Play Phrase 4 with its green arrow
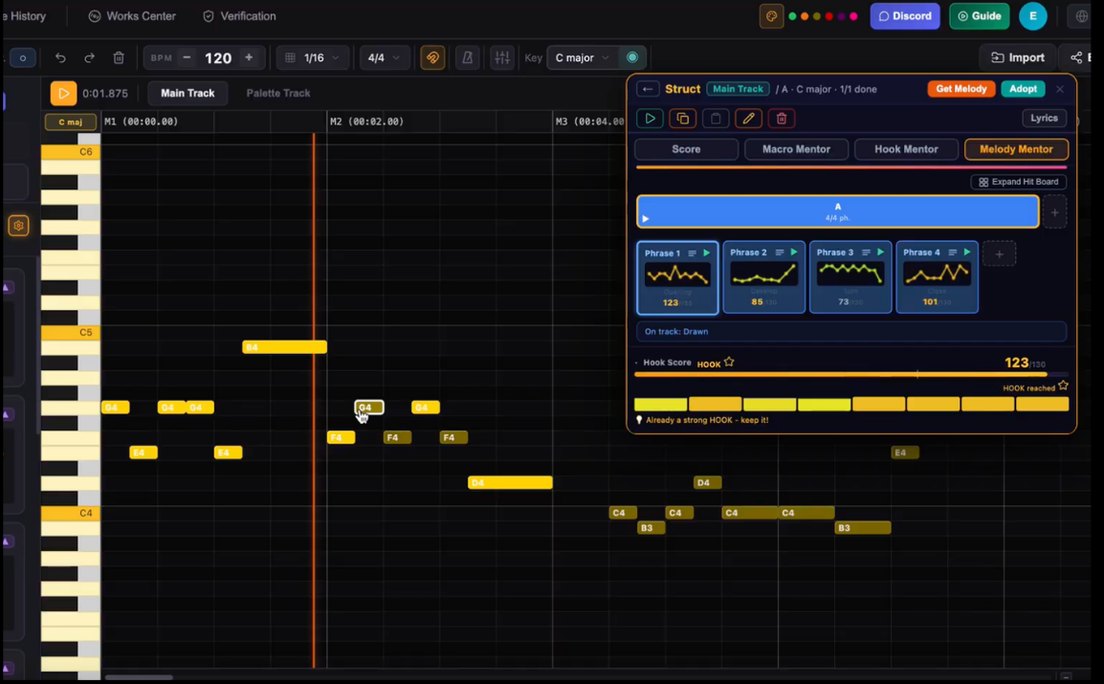Viewport: 1104px width, 684px height. pos(967,252)
